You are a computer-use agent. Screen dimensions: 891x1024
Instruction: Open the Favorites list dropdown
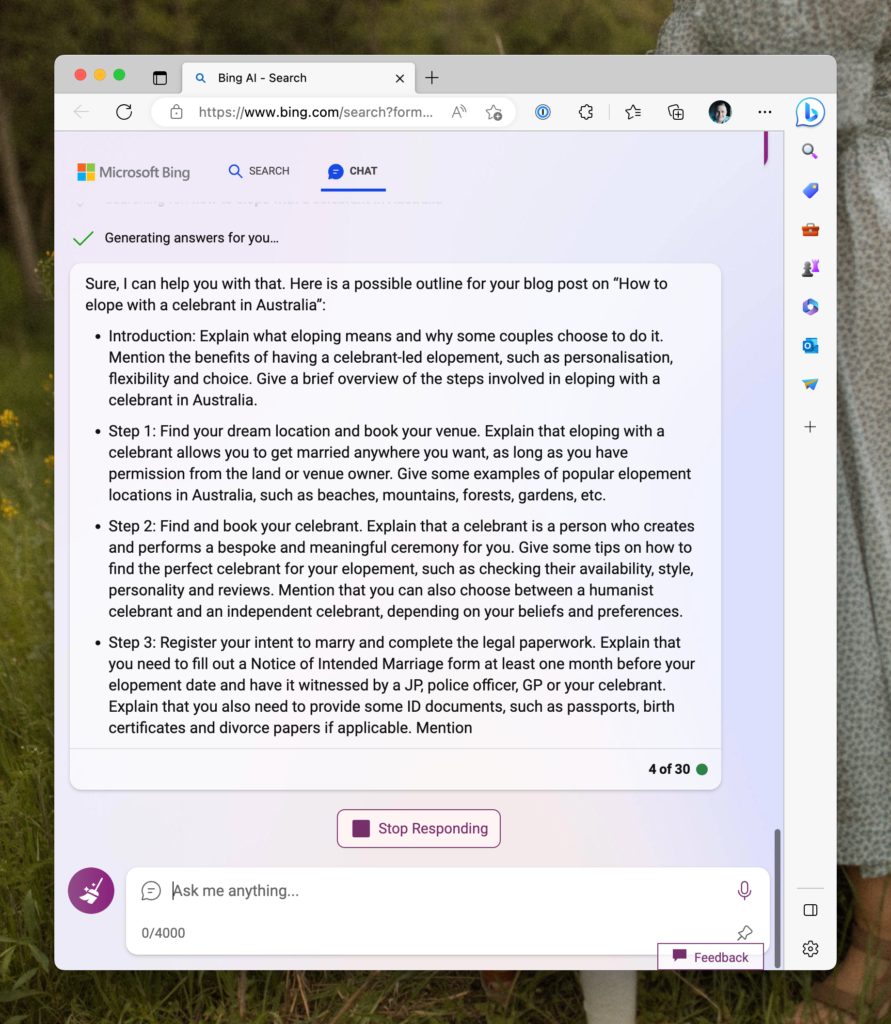click(x=633, y=112)
